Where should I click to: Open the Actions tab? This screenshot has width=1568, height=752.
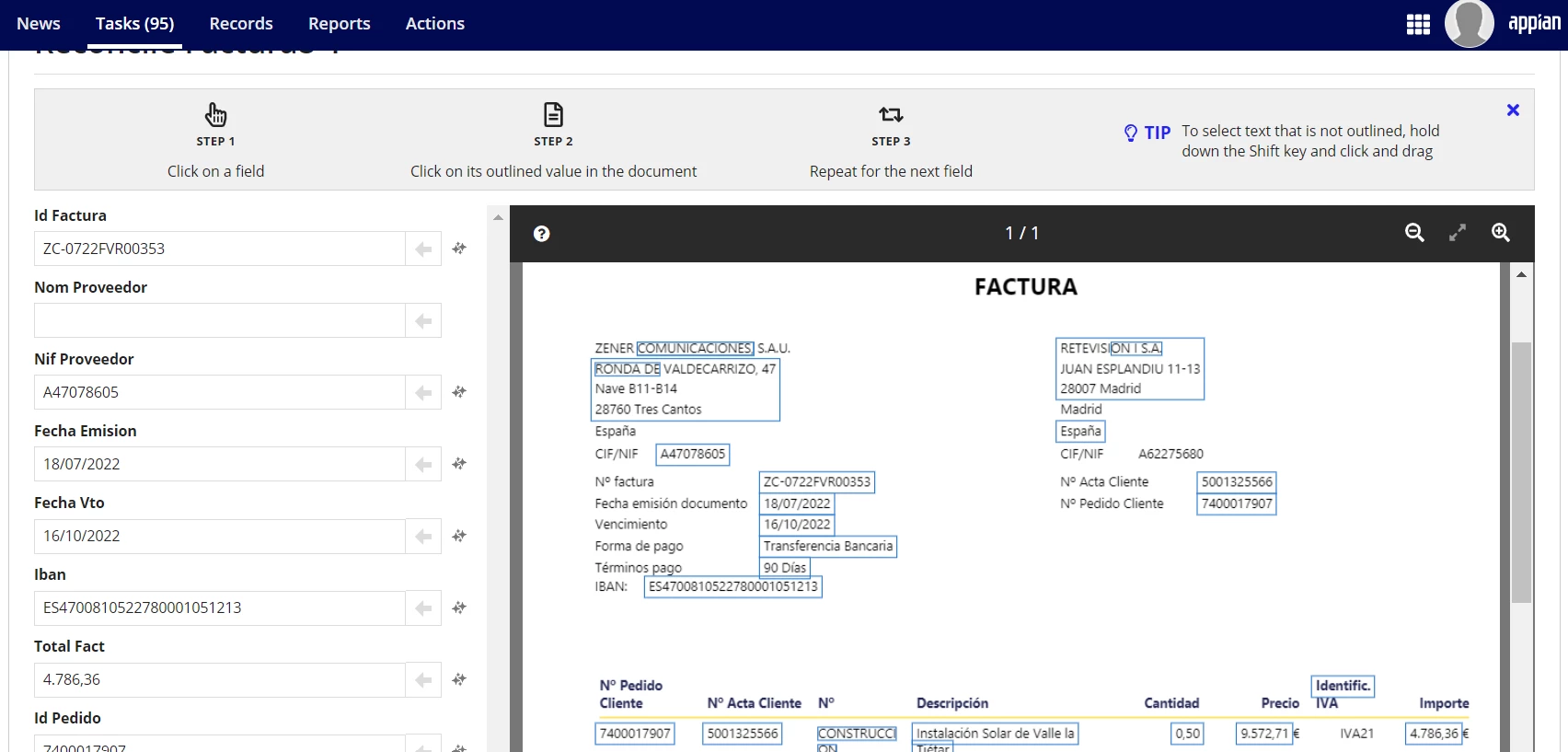(x=435, y=24)
